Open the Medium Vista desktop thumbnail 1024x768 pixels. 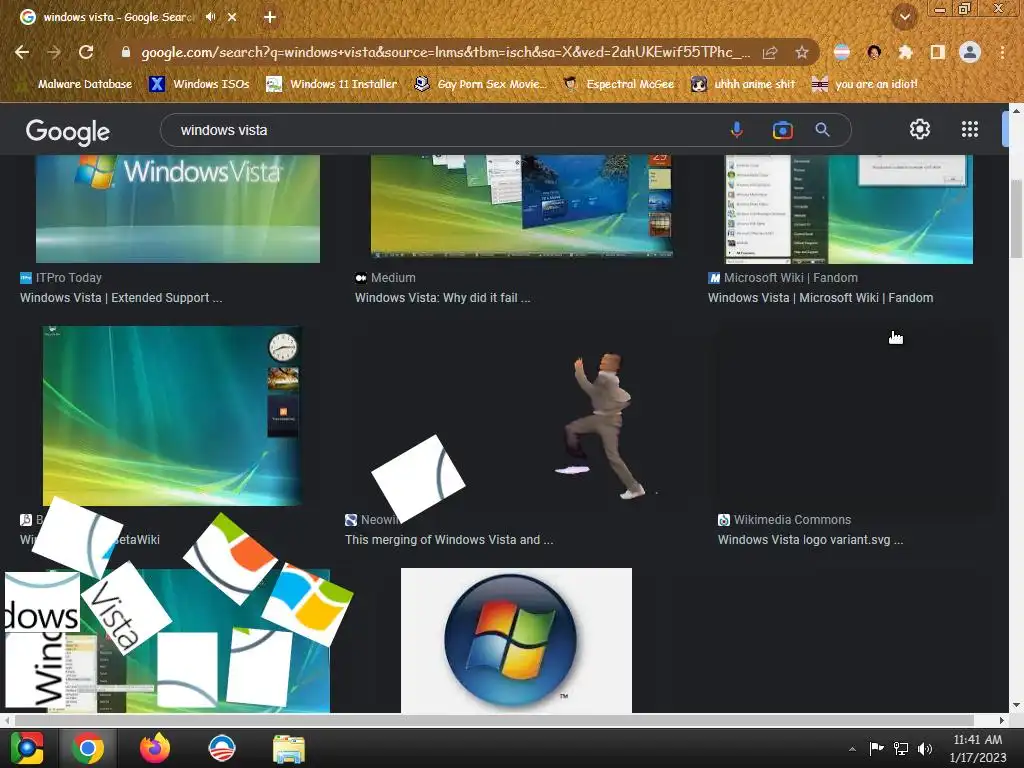point(522,206)
